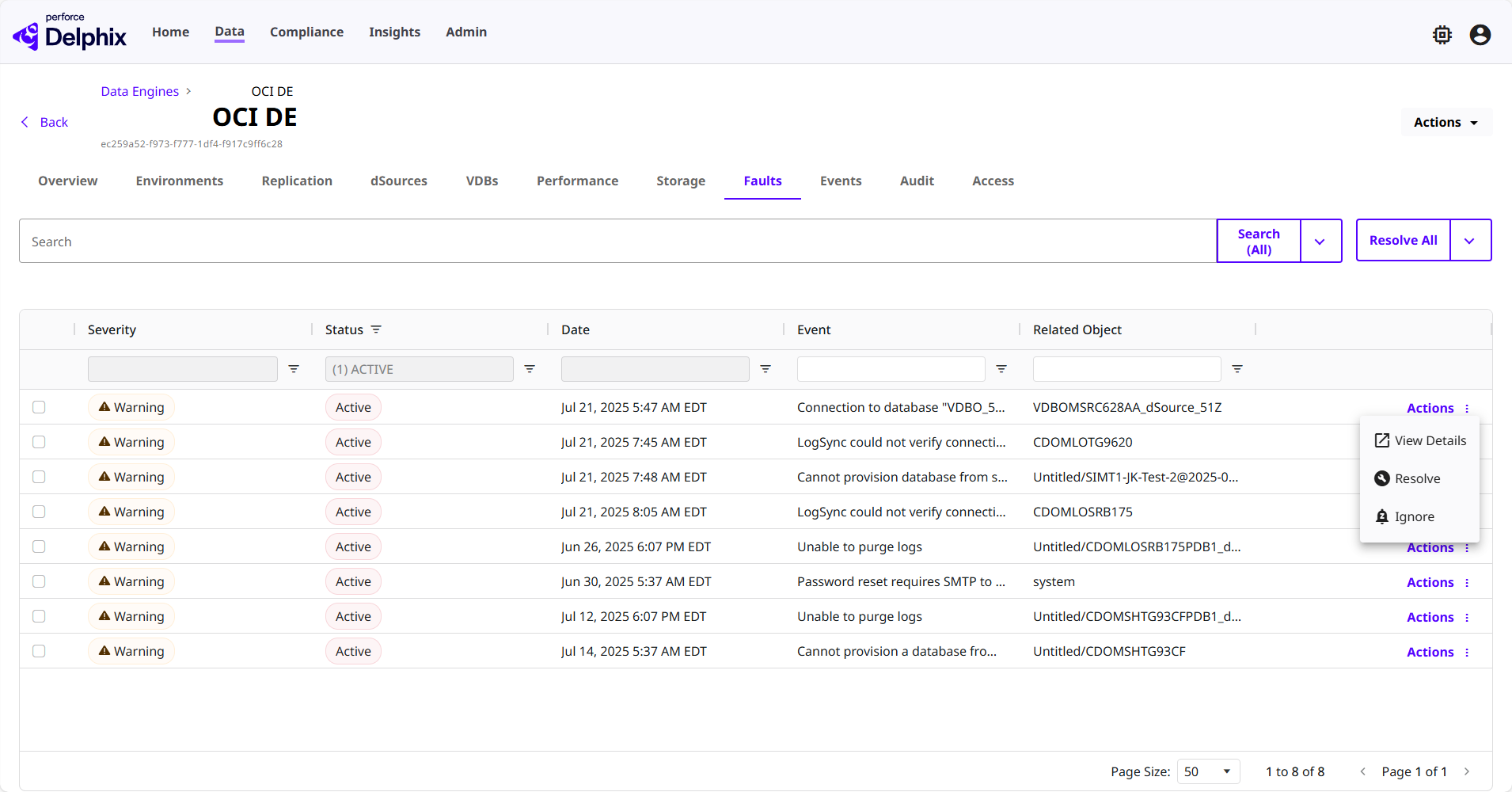
Task: Focus the main Search field
Action: point(617,241)
